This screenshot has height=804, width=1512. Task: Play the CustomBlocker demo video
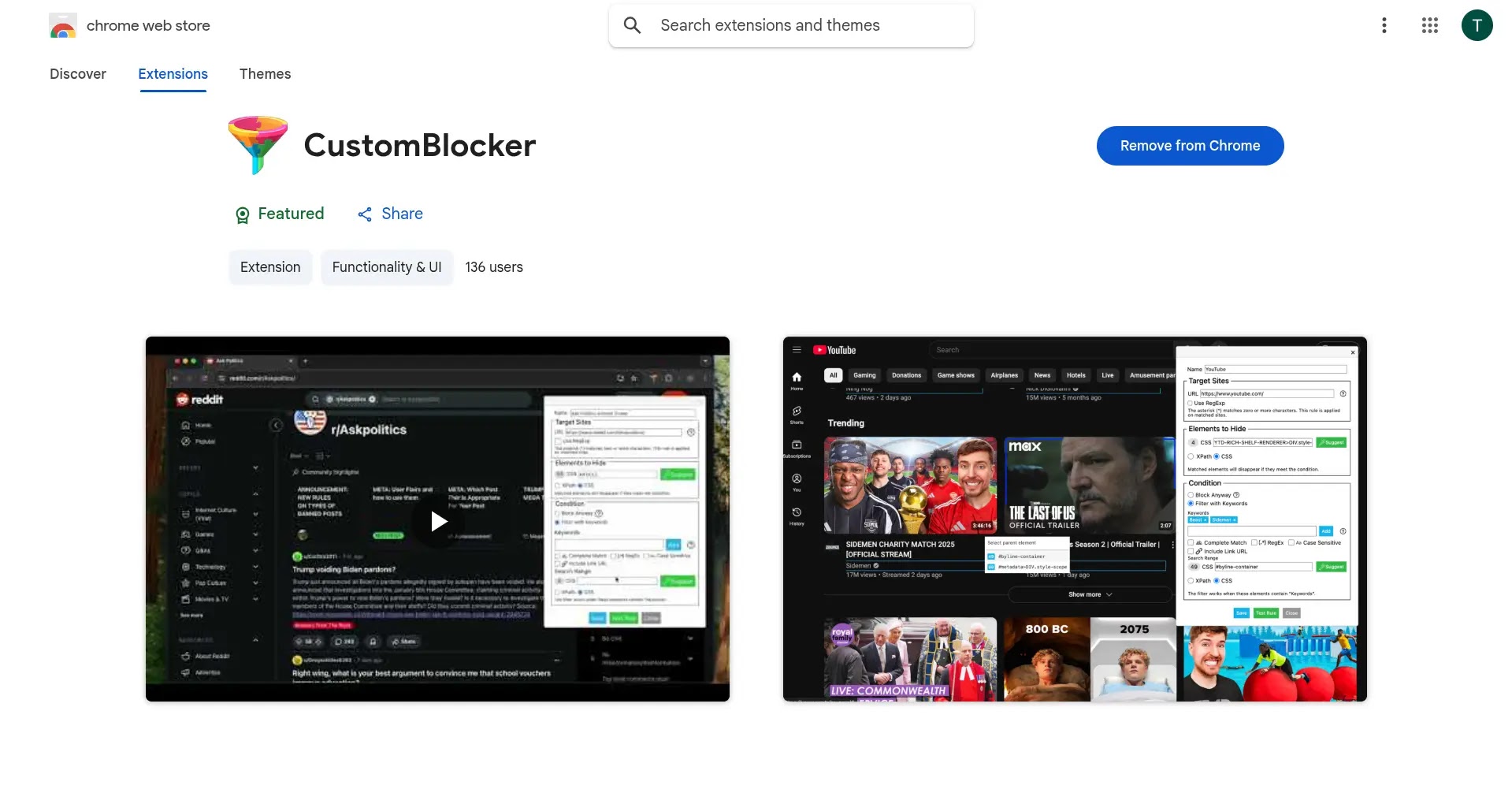tap(438, 521)
